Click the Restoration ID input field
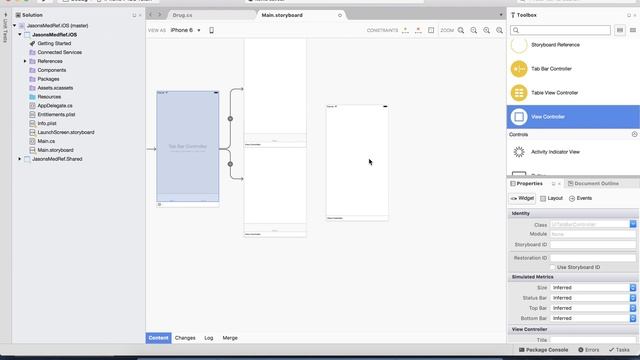This screenshot has height=360, width=640. click(593, 258)
